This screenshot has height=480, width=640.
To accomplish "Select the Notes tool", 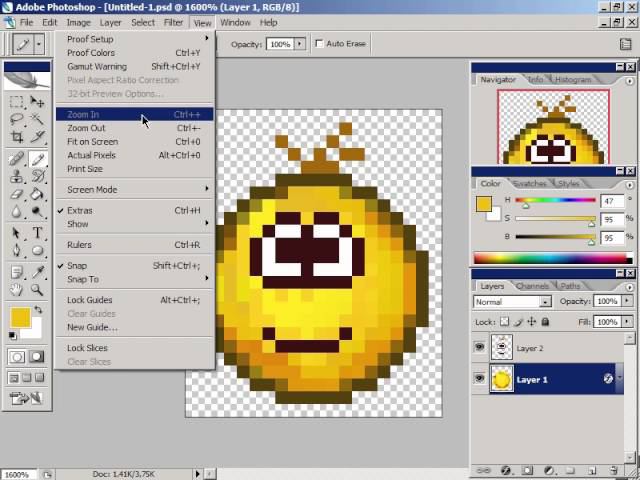I will pyautogui.click(x=17, y=272).
